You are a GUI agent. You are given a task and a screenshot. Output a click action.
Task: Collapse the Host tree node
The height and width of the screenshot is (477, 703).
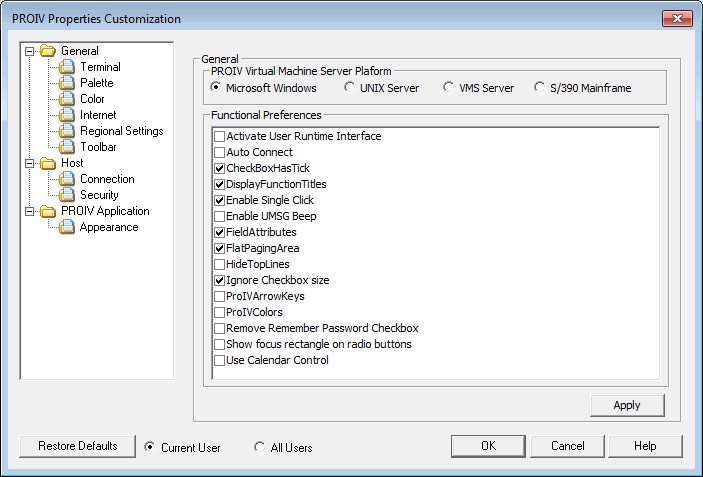coord(30,163)
